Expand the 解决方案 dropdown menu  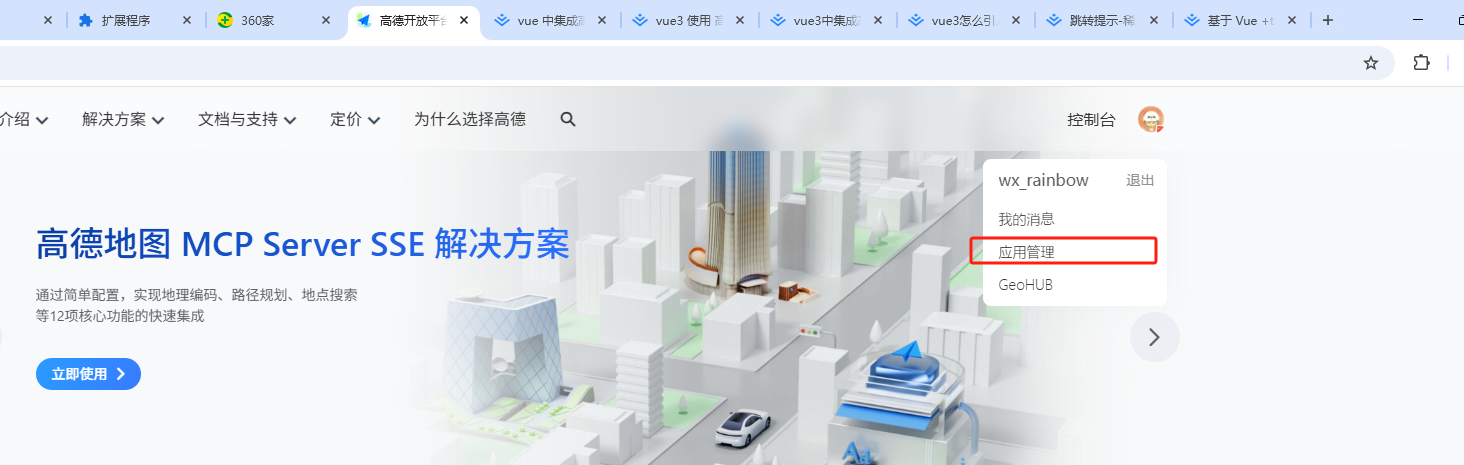pos(123,119)
